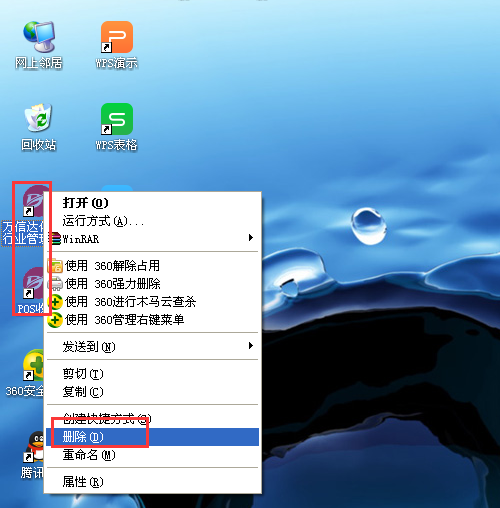Image resolution: width=500 pixels, height=508 pixels.
Task: Expand the 发送到 submenu arrow
Action: (x=251, y=345)
